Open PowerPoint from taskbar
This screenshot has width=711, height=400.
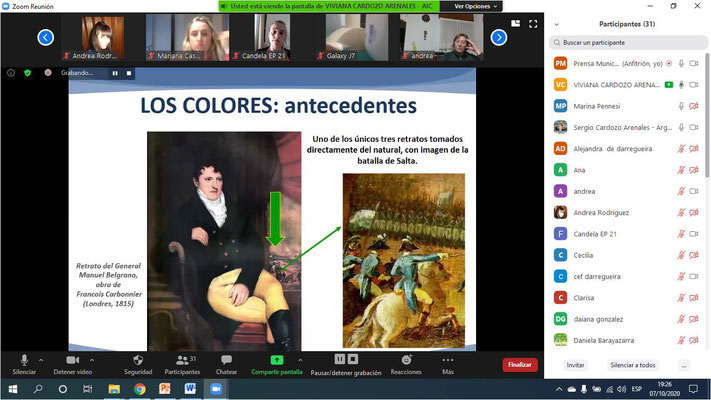click(x=165, y=389)
